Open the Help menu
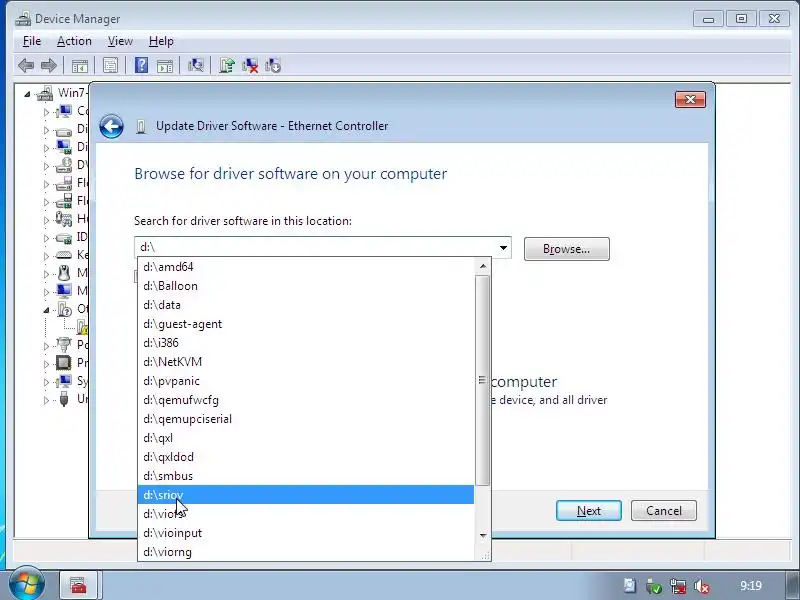This screenshot has width=800, height=600. pos(161,41)
